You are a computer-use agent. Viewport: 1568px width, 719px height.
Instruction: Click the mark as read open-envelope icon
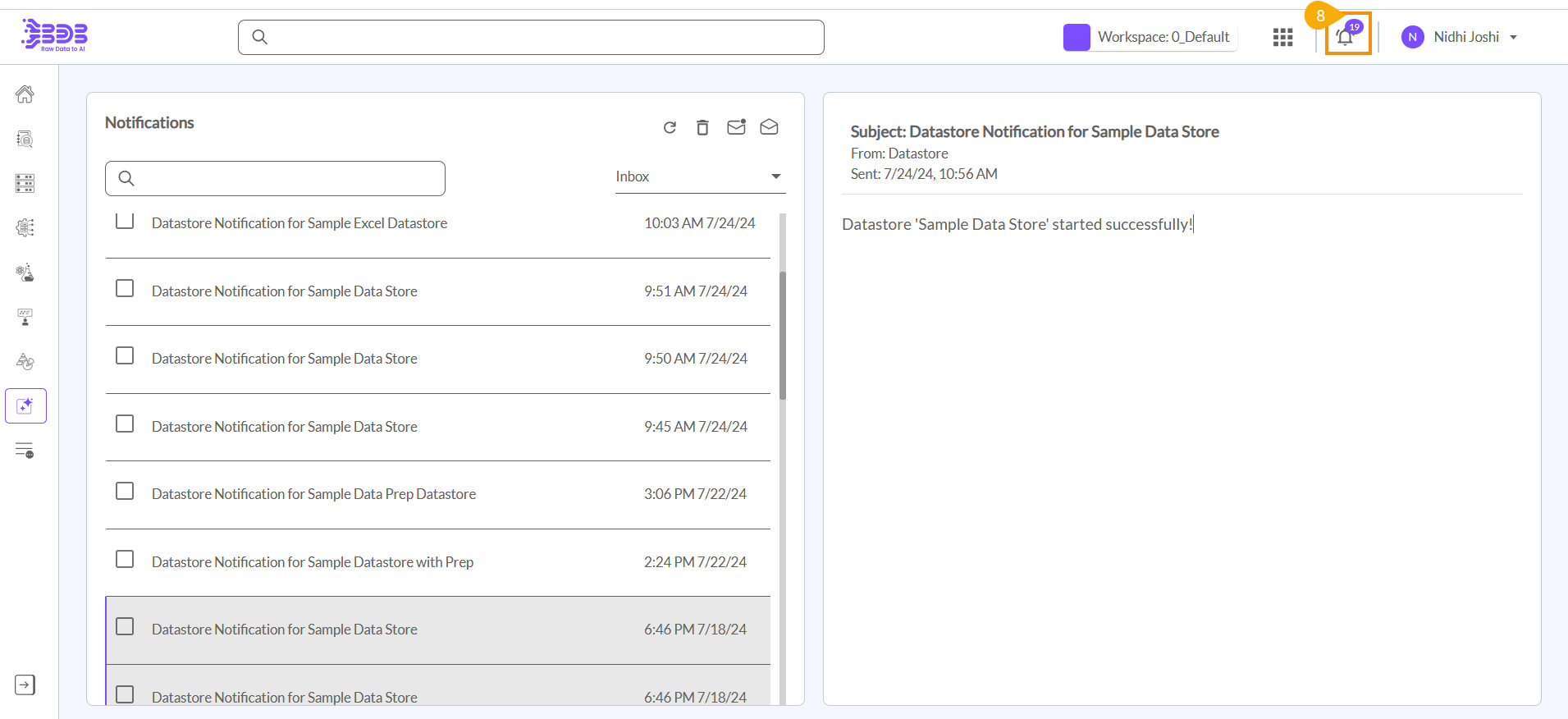(769, 127)
